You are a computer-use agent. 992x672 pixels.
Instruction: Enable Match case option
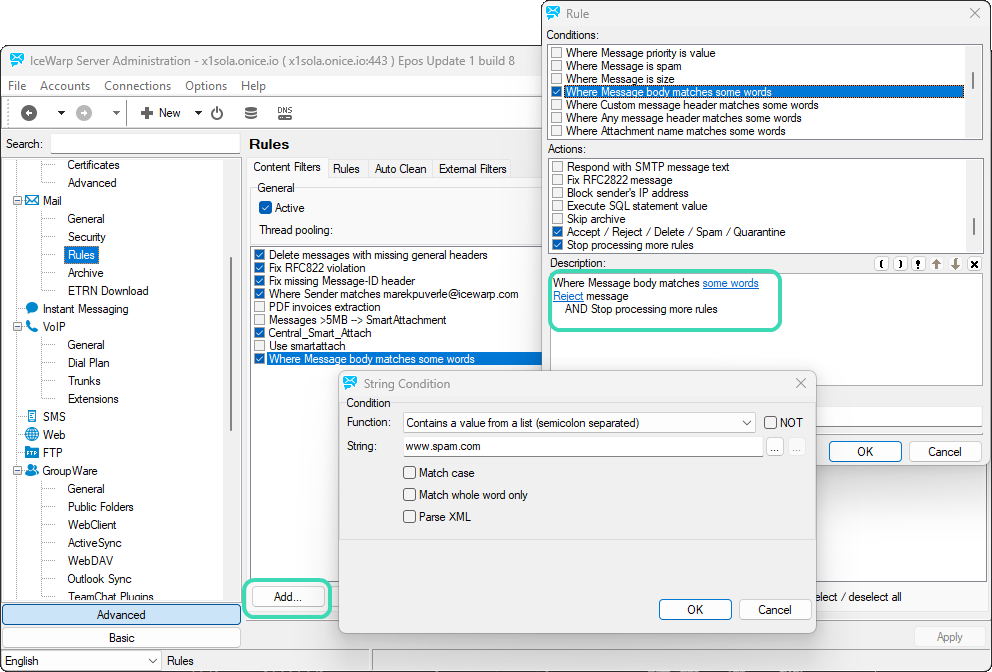409,473
